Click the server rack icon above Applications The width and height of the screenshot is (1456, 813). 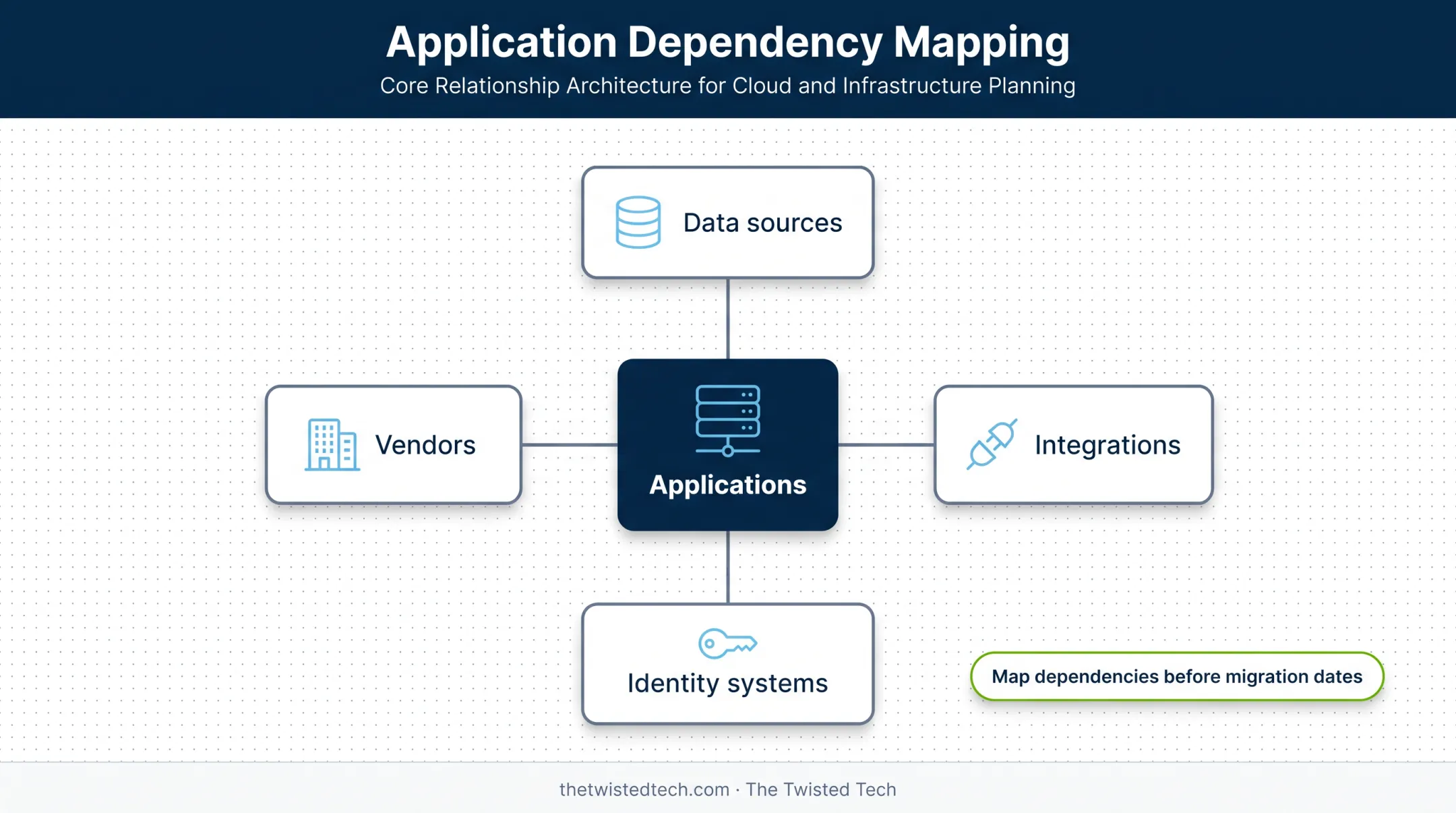coord(727,421)
